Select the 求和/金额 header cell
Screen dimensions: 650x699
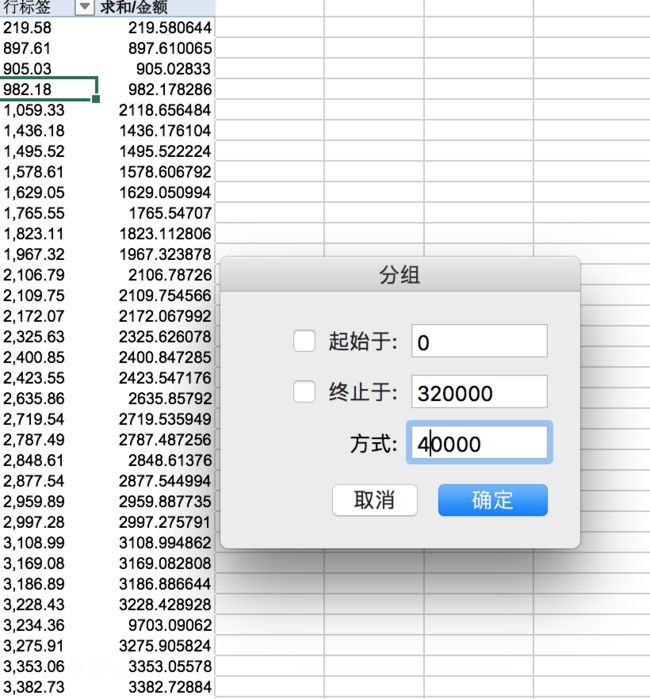[156, 7]
